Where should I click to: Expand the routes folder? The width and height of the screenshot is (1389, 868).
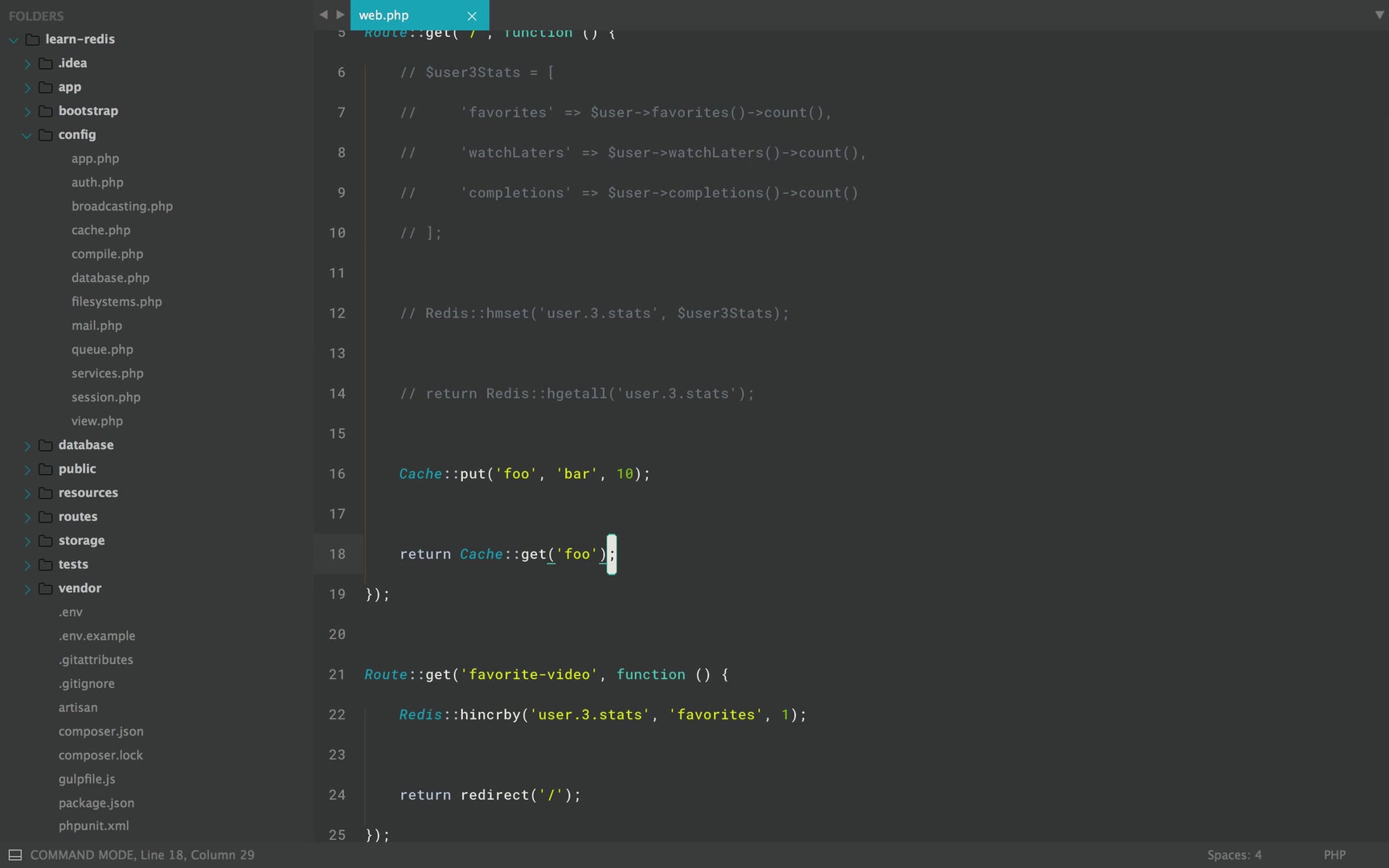[x=27, y=517]
